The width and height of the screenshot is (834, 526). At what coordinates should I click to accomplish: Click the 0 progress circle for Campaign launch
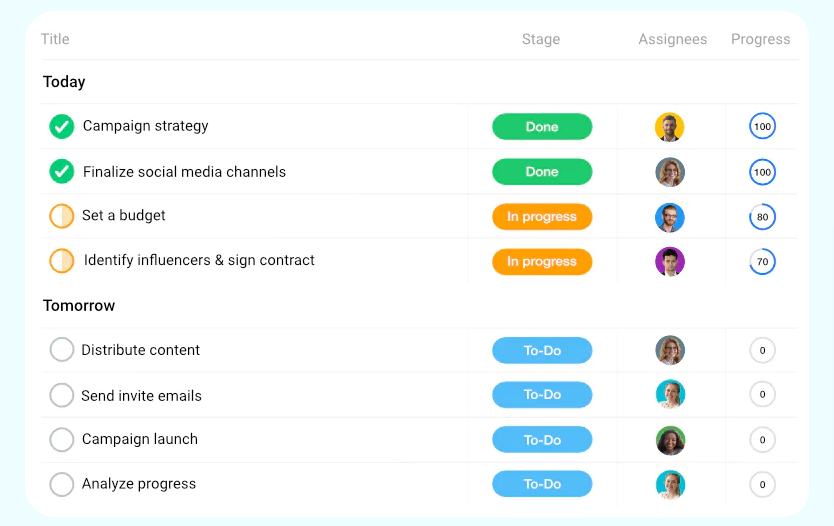(x=762, y=440)
